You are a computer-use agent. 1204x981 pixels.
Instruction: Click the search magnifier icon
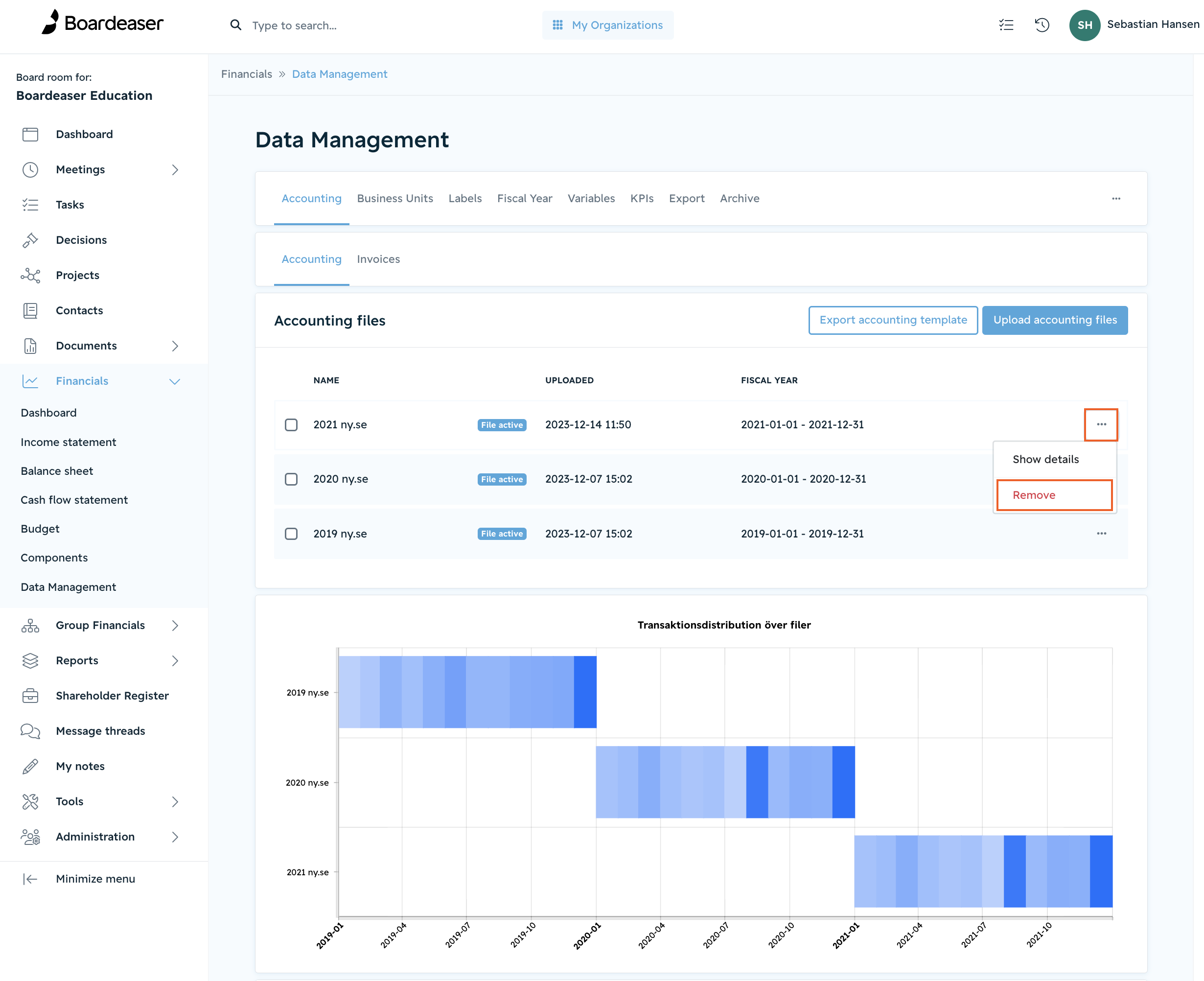click(x=235, y=25)
